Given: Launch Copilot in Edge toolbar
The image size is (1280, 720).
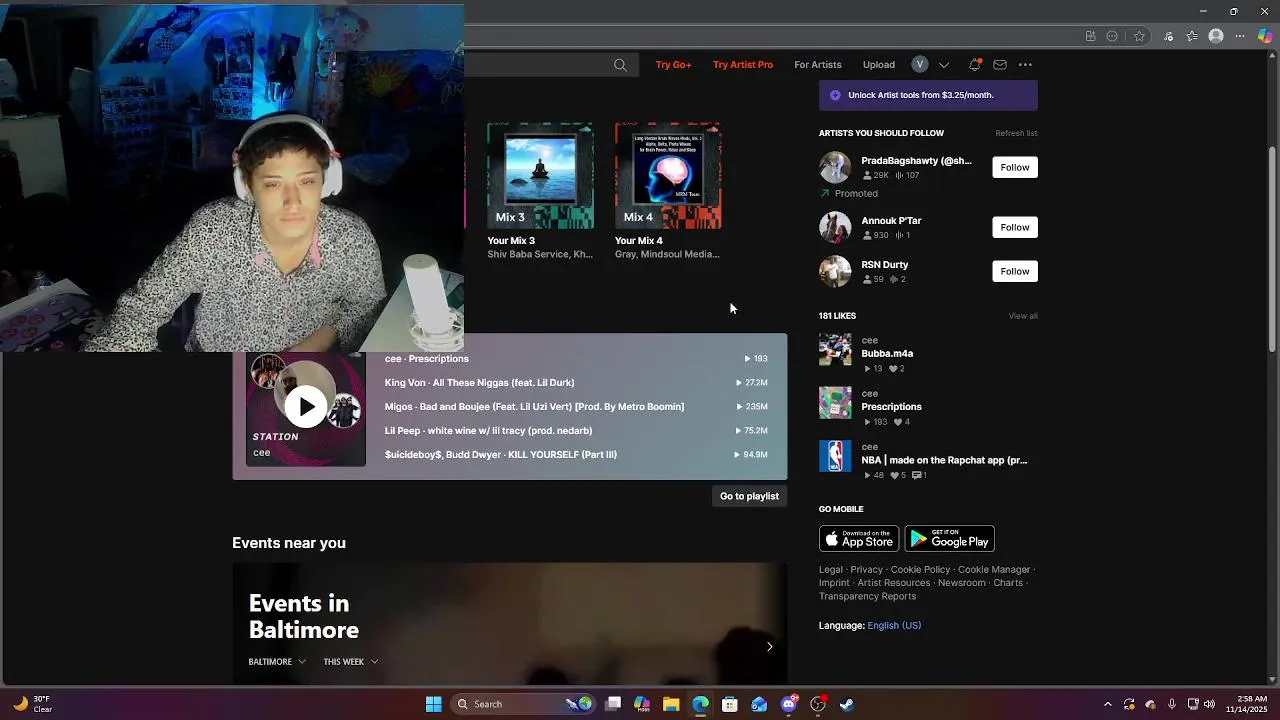Looking at the screenshot, I should (1265, 36).
